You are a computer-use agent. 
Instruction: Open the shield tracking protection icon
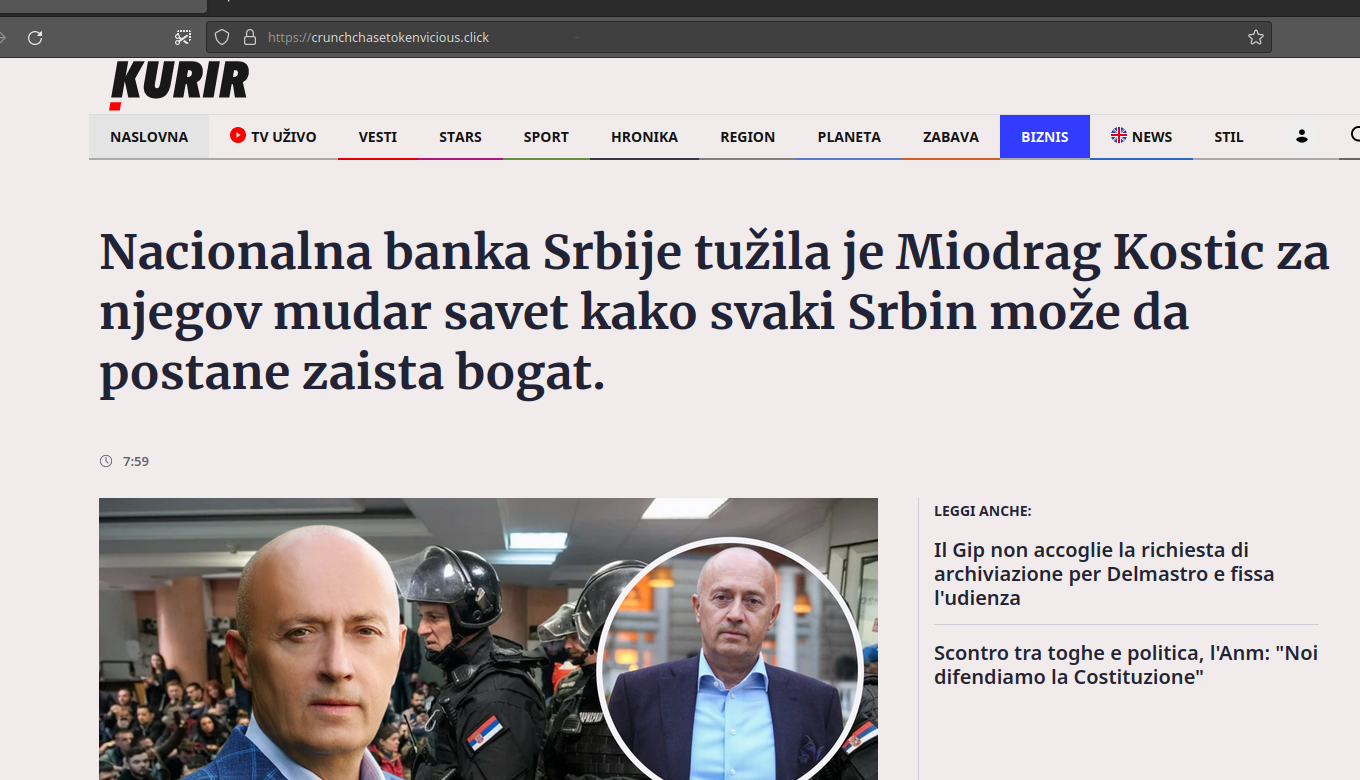[222, 38]
